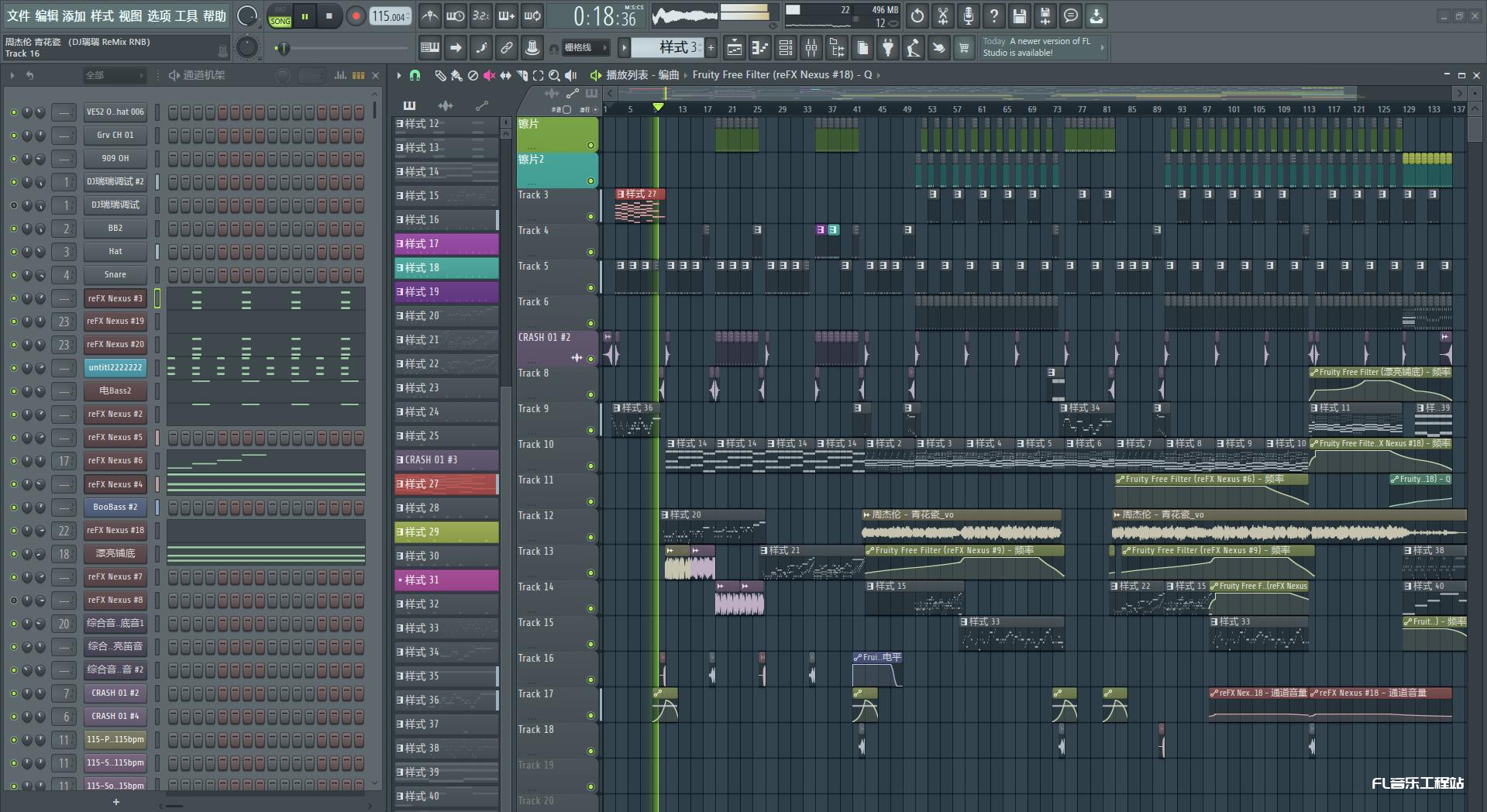Click the shopping cart content library icon

(964, 48)
